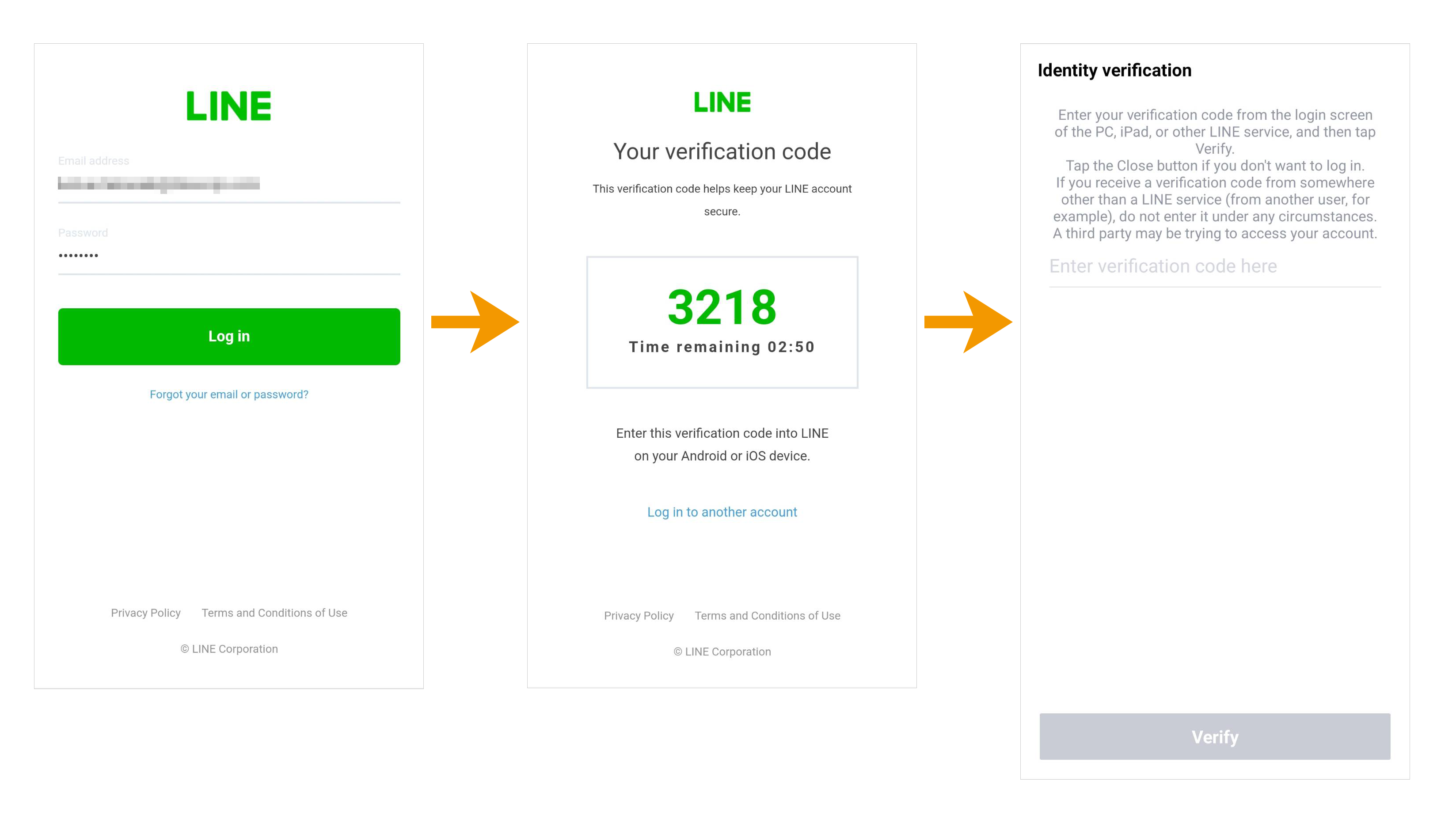Select Log in to another account link

(x=722, y=512)
